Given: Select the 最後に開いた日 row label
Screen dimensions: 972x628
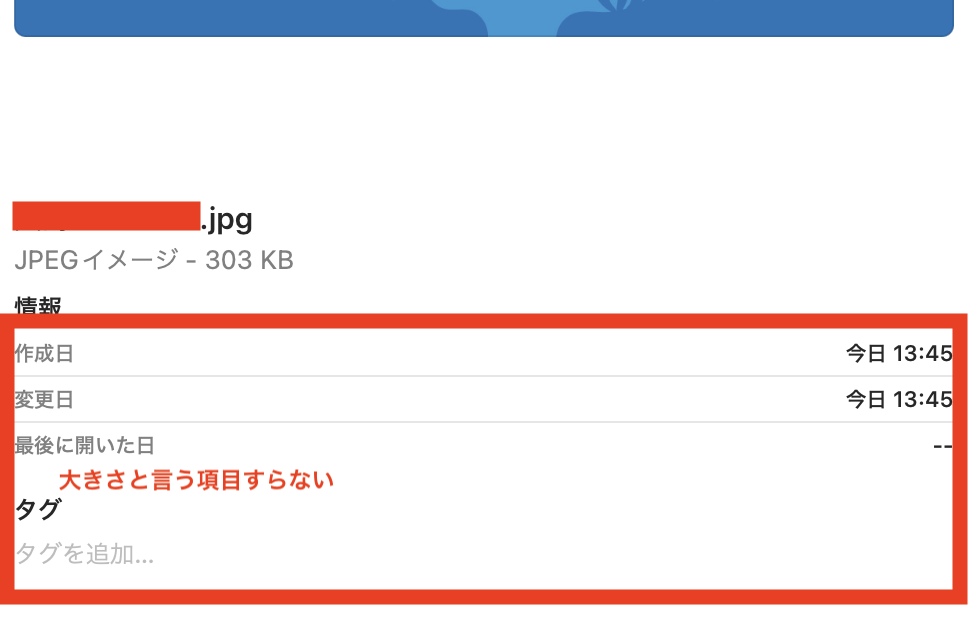Looking at the screenshot, I should [84, 446].
